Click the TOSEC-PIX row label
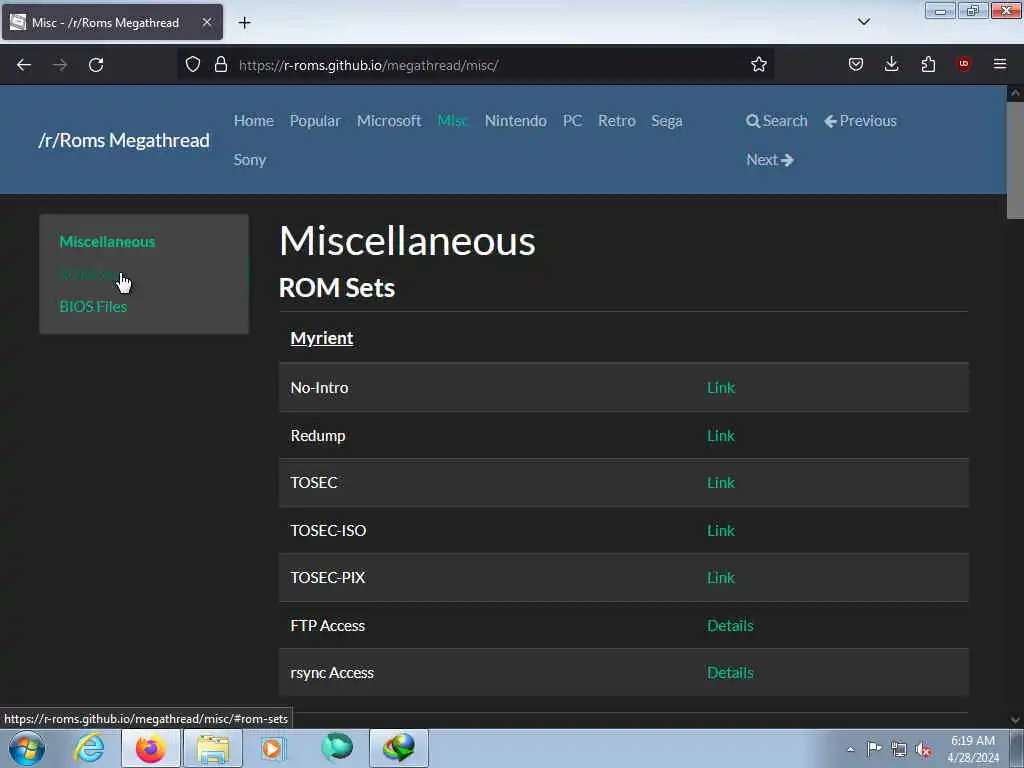The width and height of the screenshot is (1024, 768). pos(328,577)
